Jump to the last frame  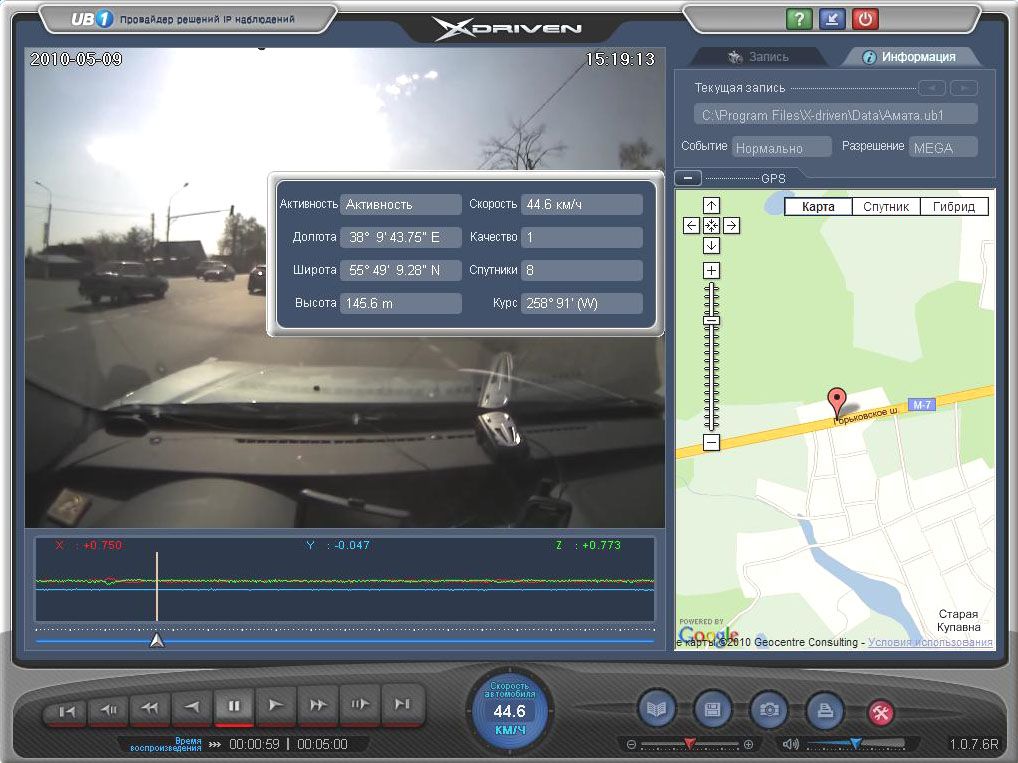[403, 707]
